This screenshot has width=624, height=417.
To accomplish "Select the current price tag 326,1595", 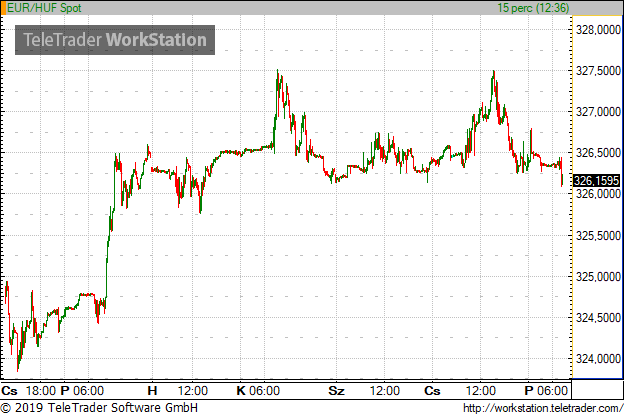I will pyautogui.click(x=597, y=181).
